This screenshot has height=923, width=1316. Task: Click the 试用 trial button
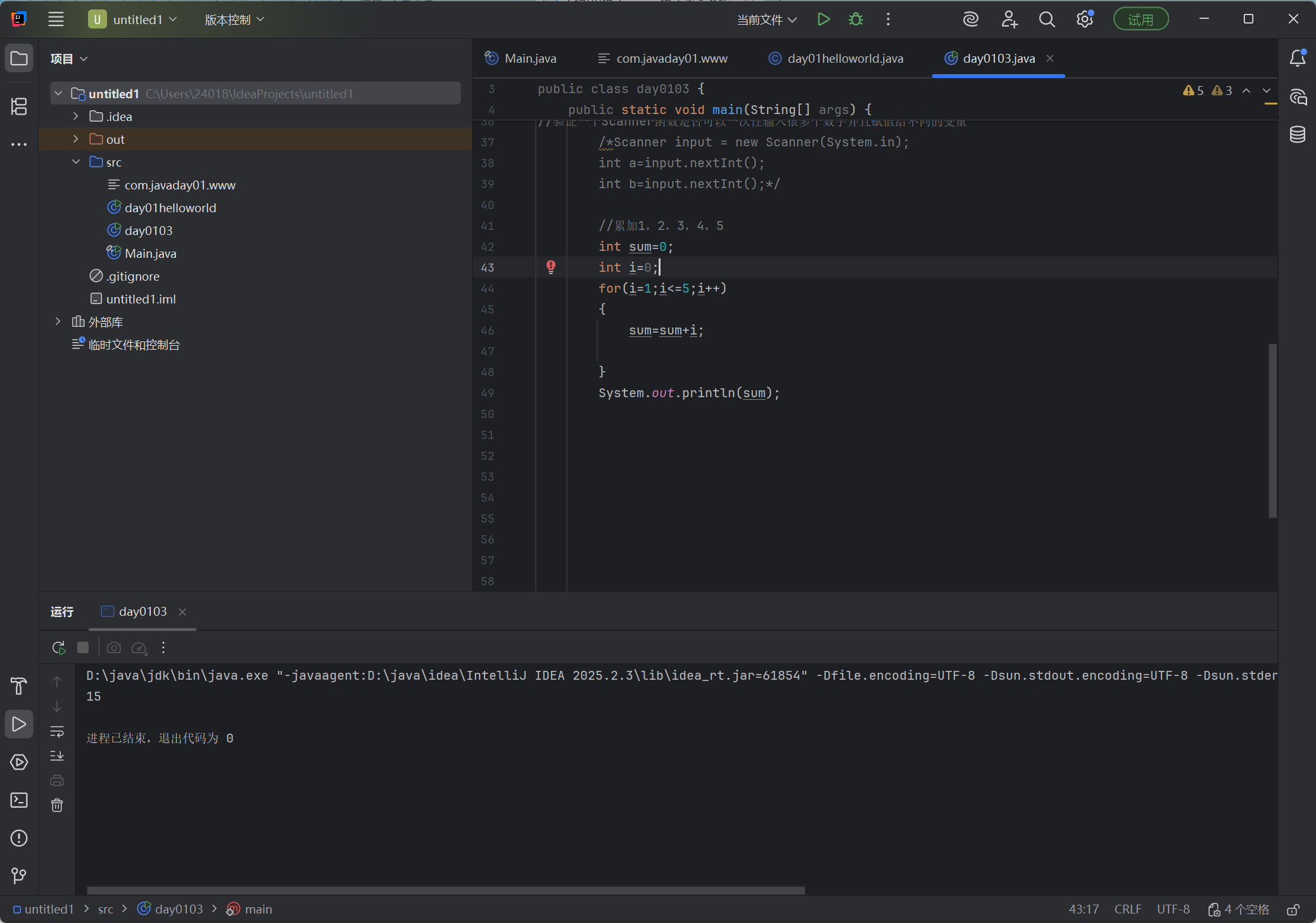click(1141, 20)
